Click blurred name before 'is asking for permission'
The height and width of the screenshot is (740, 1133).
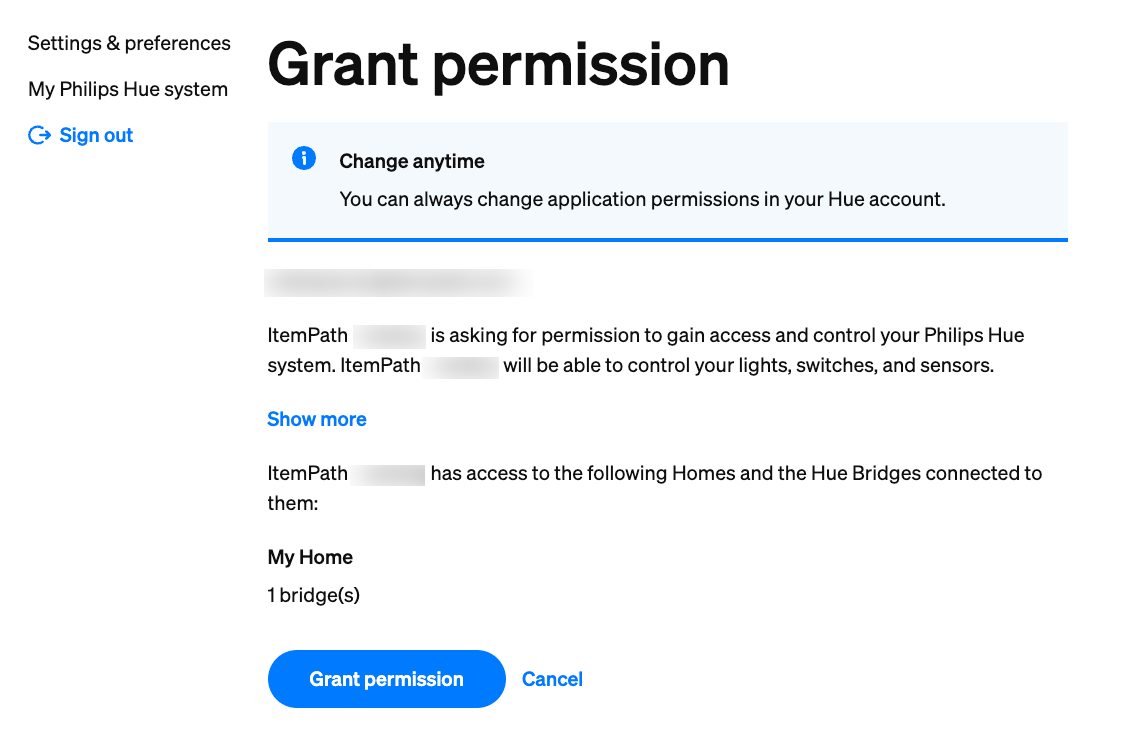390,335
